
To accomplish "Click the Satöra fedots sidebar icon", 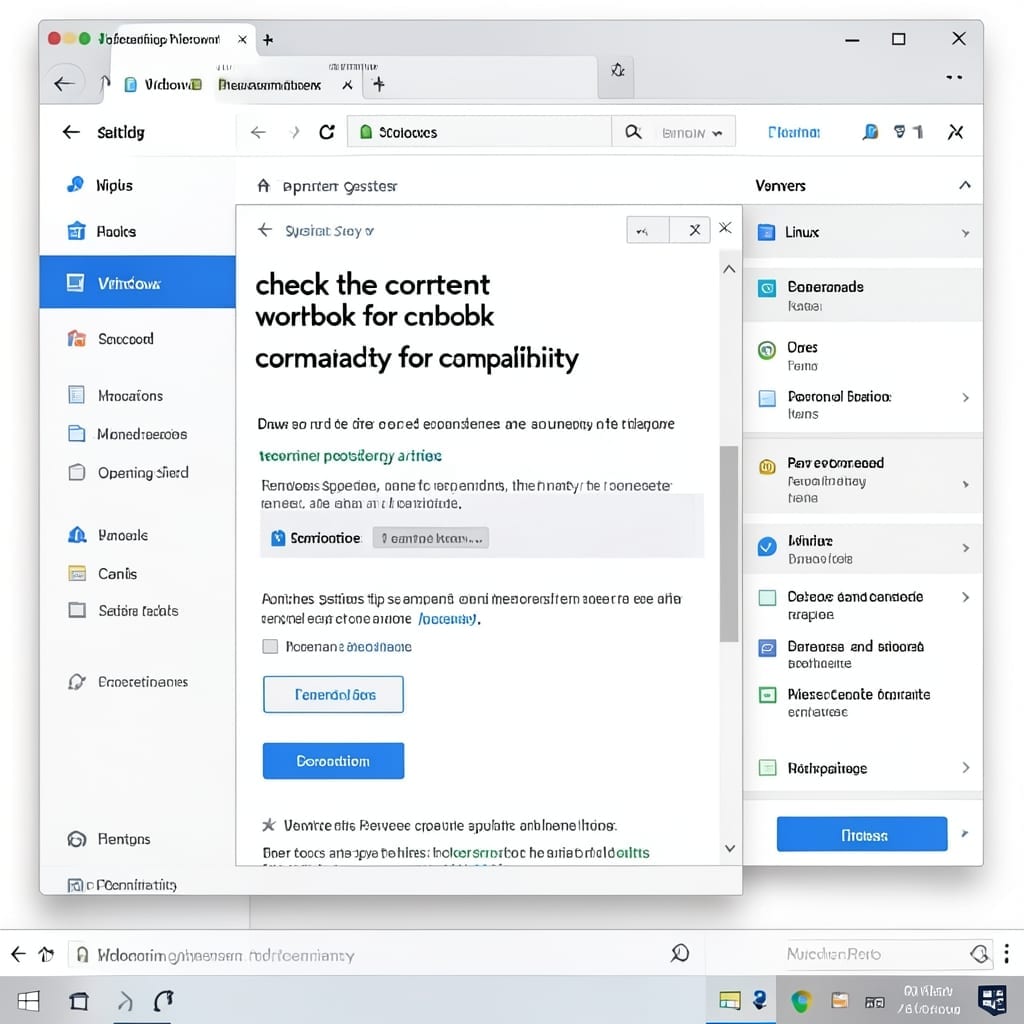I will [77, 610].
